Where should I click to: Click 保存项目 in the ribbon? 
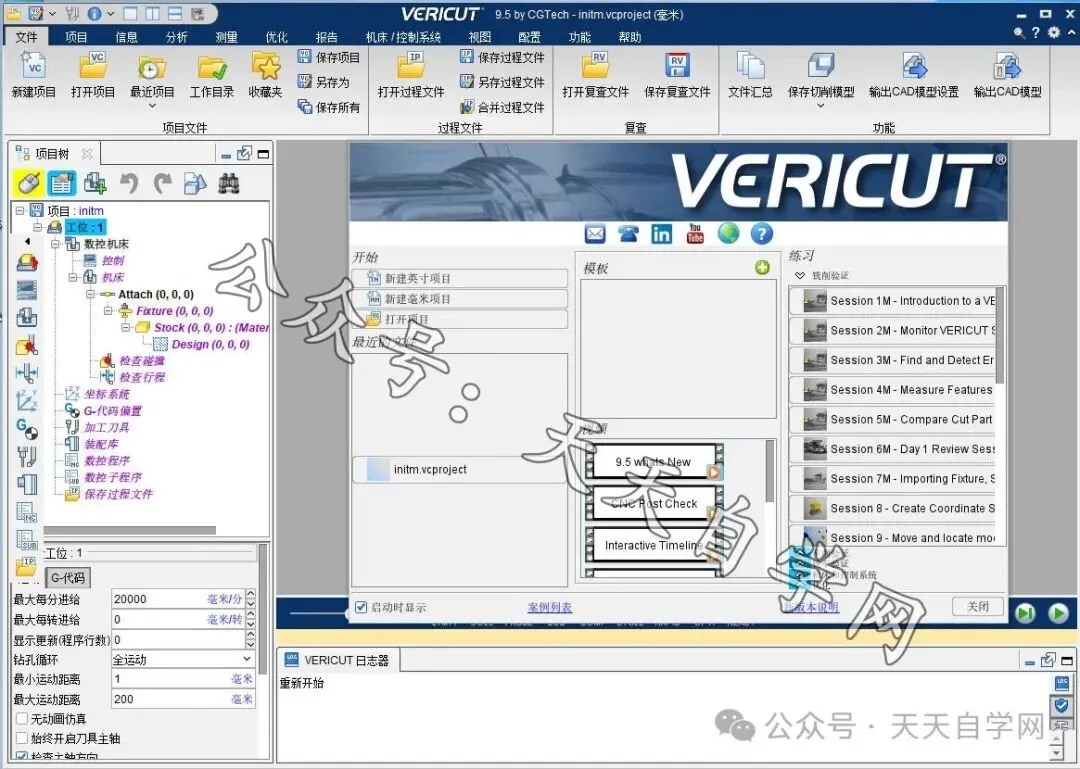point(329,57)
